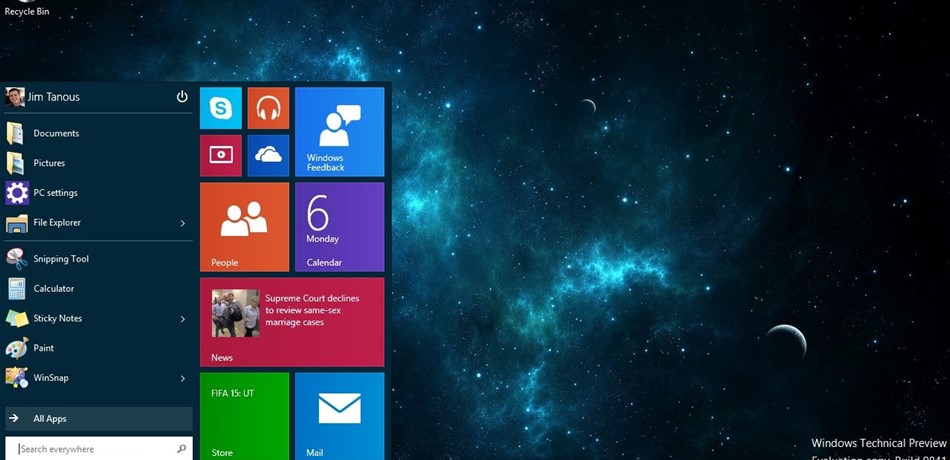Open the Mail tile
The width and height of the screenshot is (950, 460).
point(339,416)
